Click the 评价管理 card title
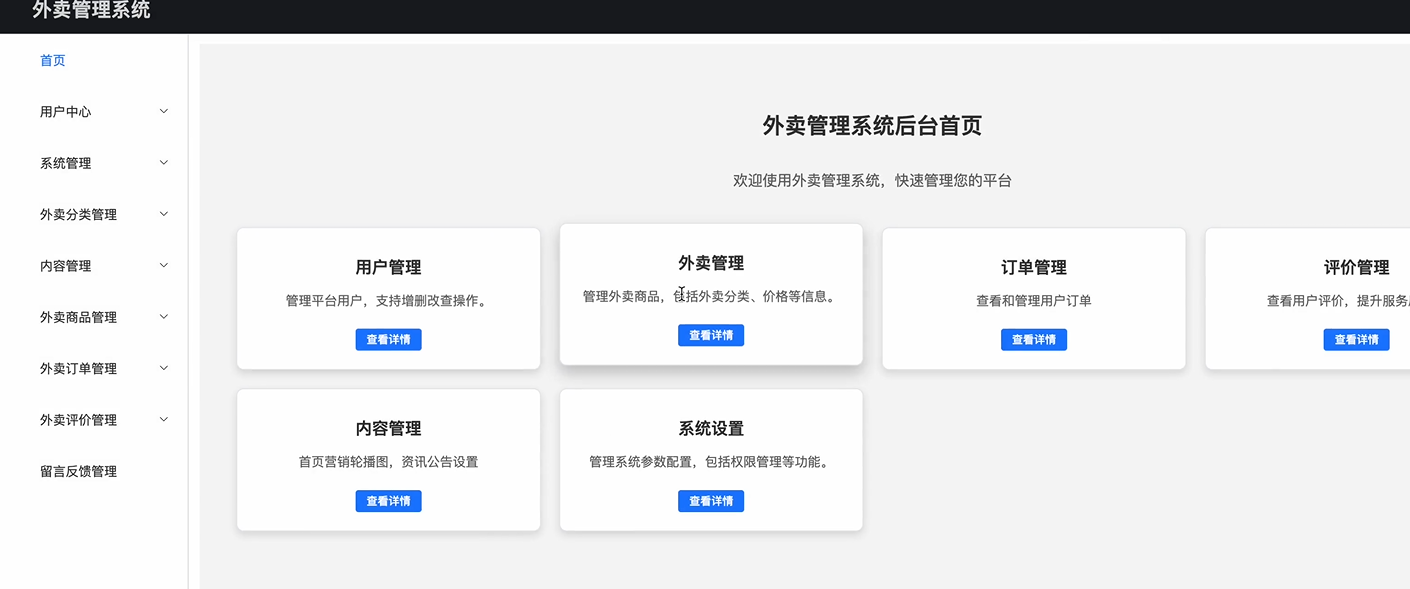1410x589 pixels. pos(1357,268)
